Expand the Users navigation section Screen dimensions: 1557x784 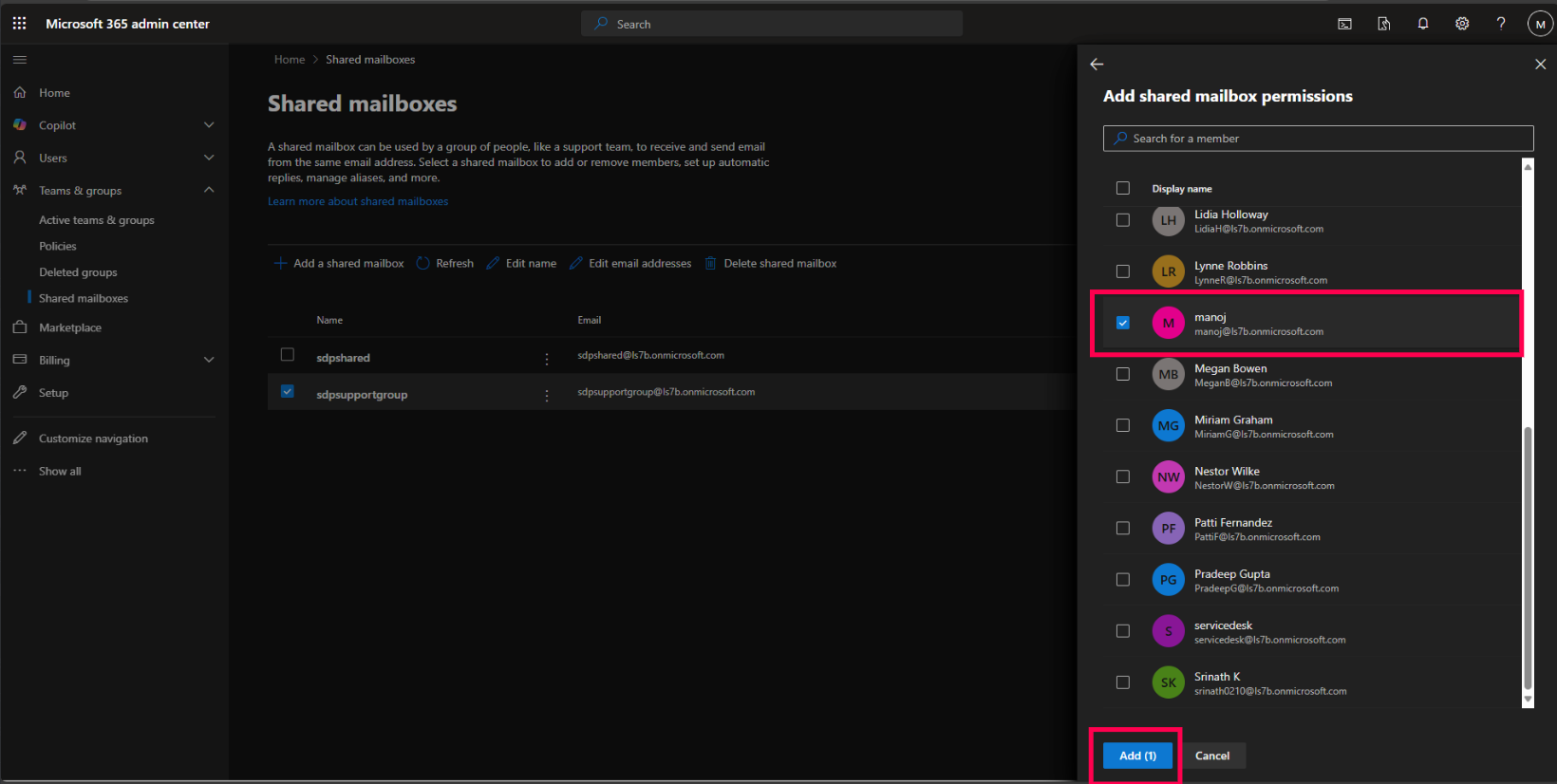pyautogui.click(x=209, y=158)
